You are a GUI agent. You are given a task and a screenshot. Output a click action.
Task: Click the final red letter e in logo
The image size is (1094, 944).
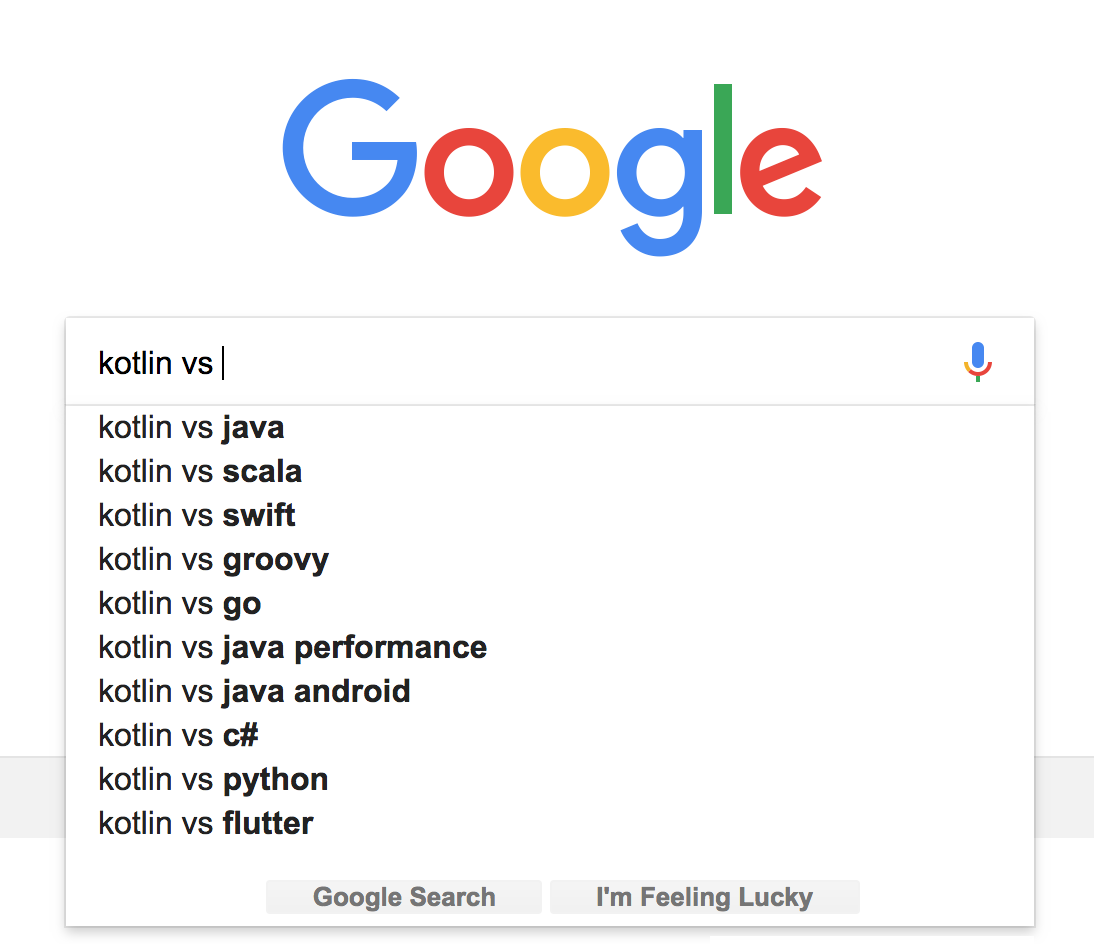pos(780,172)
